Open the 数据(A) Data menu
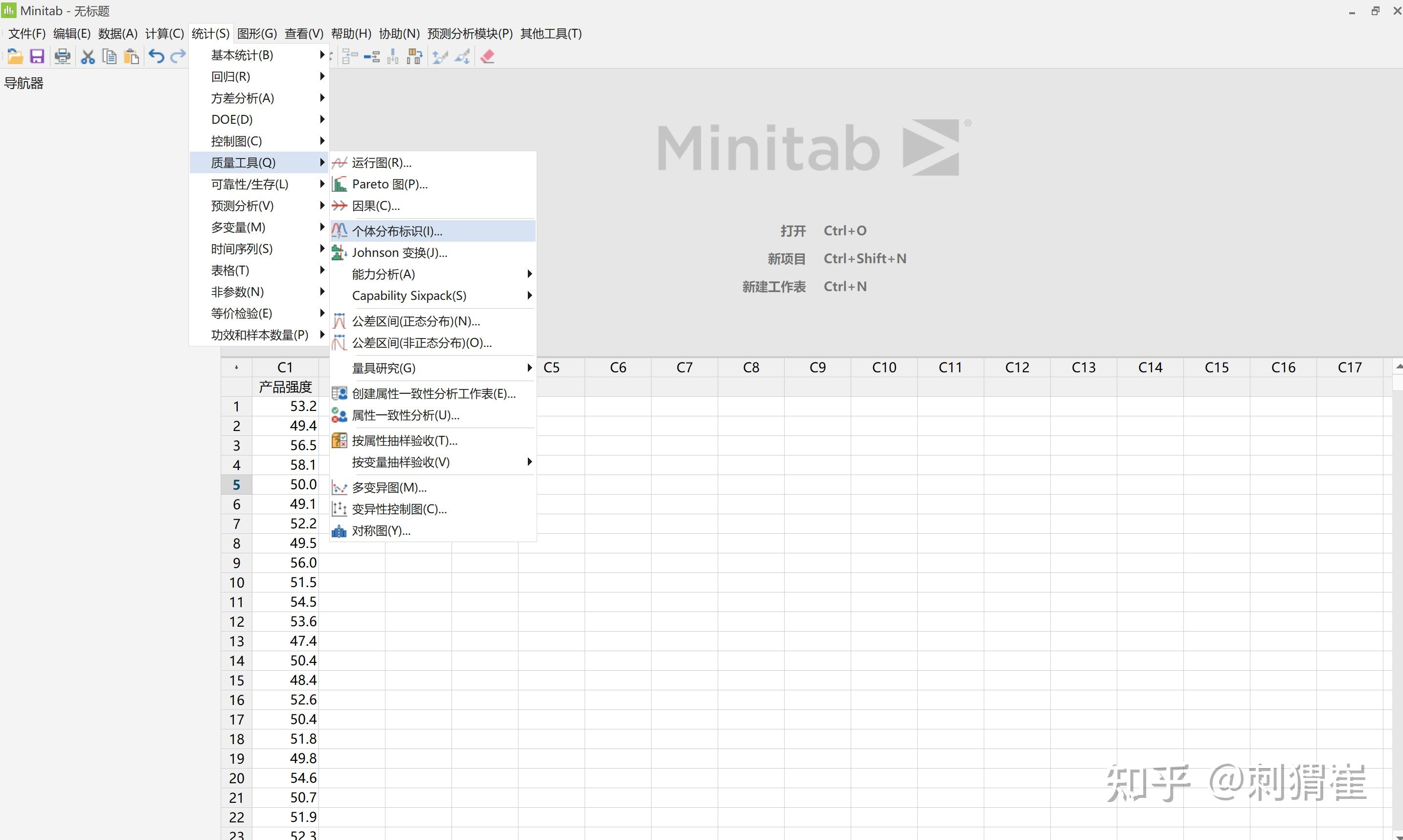This screenshot has width=1403, height=840. (x=118, y=34)
